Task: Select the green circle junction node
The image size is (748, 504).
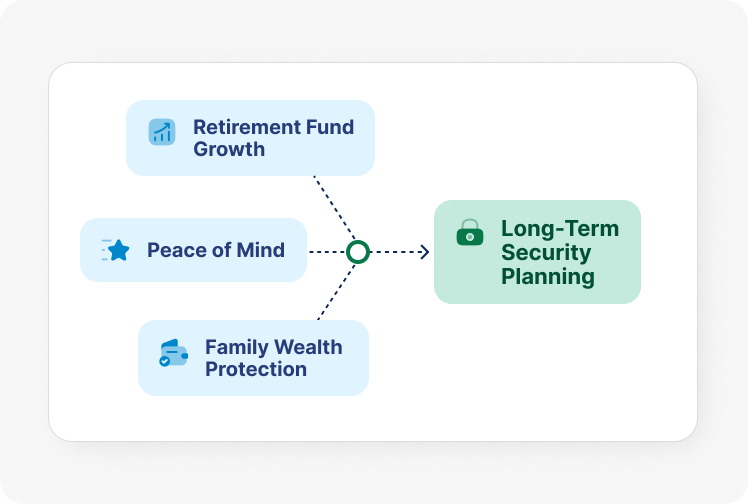Action: point(358,252)
